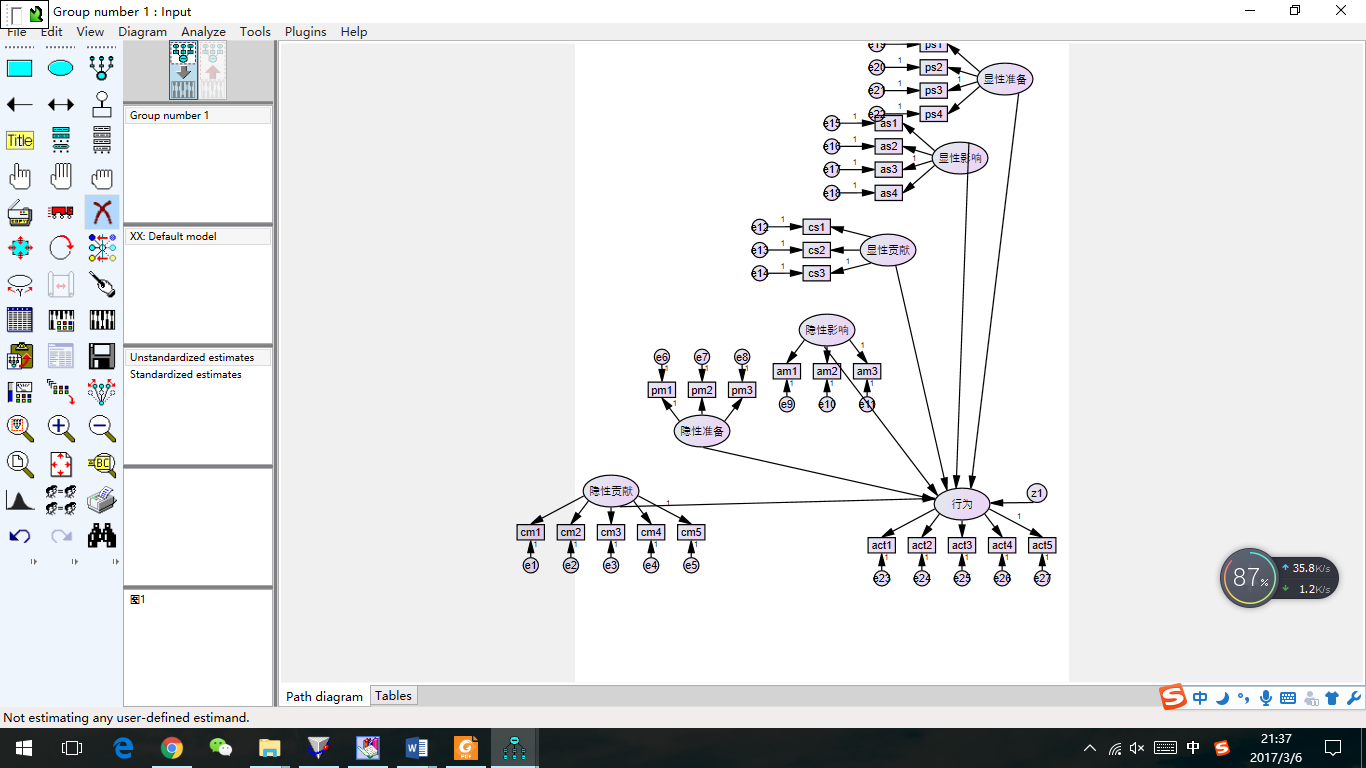The height and width of the screenshot is (768, 1366).
Task: Save the path diagram with the floppy disk icon
Action: [x=101, y=356]
